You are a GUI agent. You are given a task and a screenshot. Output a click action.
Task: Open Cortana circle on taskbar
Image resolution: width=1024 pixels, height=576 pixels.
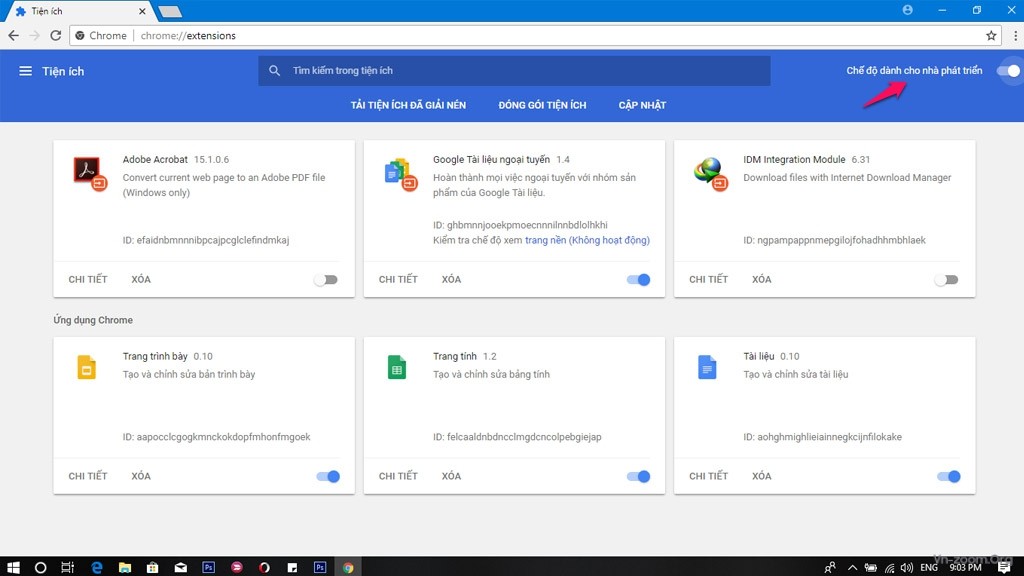coord(40,568)
